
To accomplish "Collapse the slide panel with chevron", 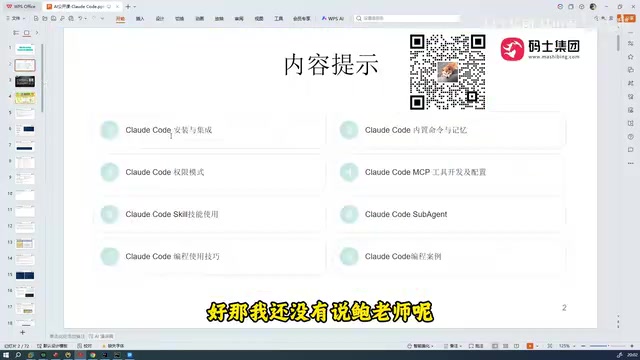I will 37,33.
